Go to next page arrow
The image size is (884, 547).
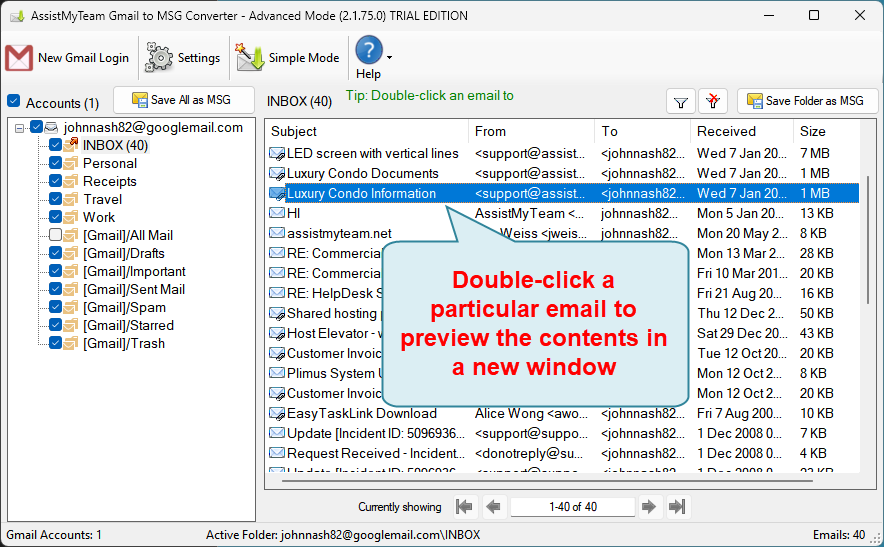648,507
